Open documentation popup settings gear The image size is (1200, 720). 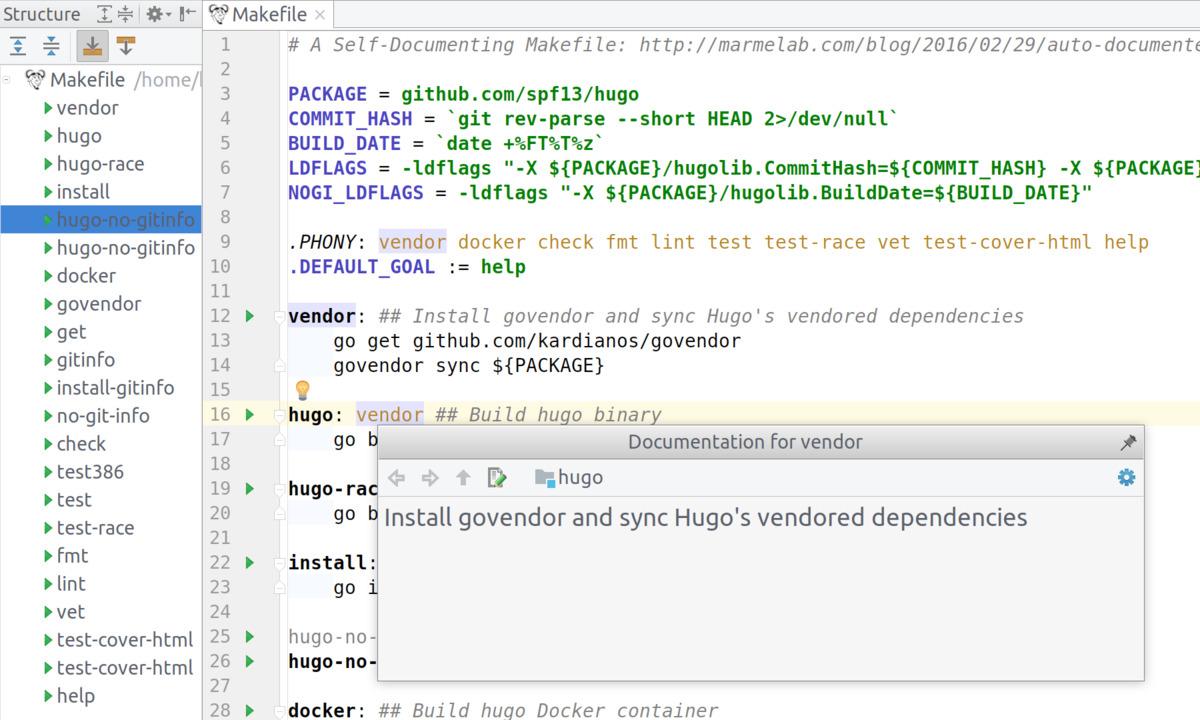point(1126,478)
